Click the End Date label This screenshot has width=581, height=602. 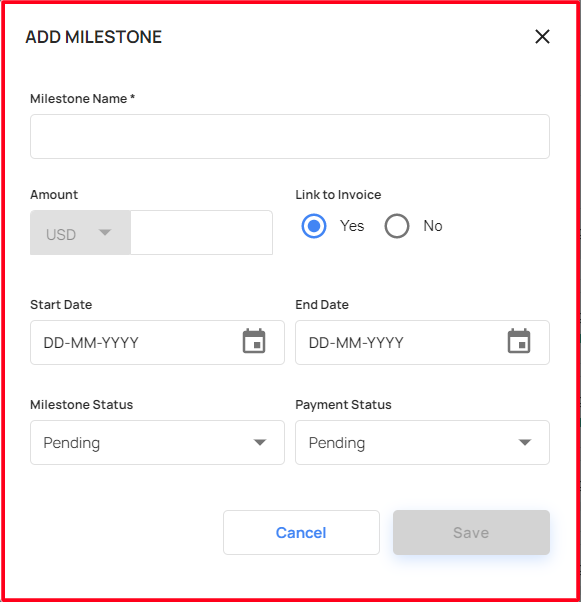click(322, 305)
